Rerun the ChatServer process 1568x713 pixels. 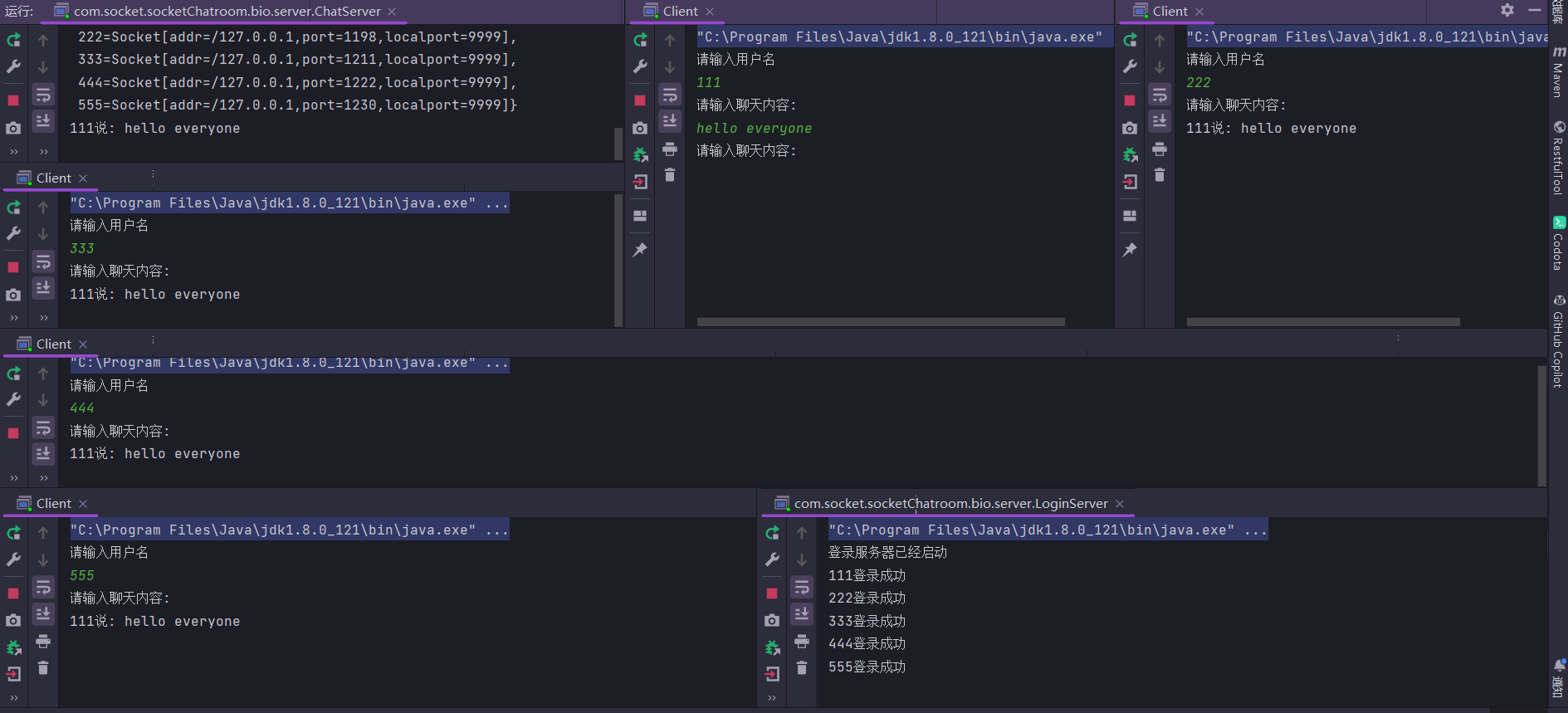coord(14,40)
